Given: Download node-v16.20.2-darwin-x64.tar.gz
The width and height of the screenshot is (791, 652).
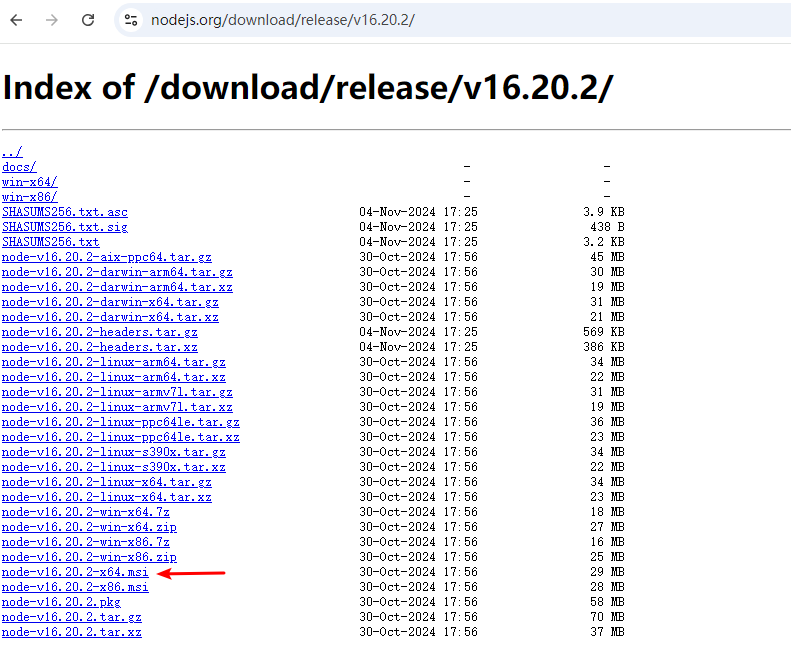Looking at the screenshot, I should tap(110, 302).
